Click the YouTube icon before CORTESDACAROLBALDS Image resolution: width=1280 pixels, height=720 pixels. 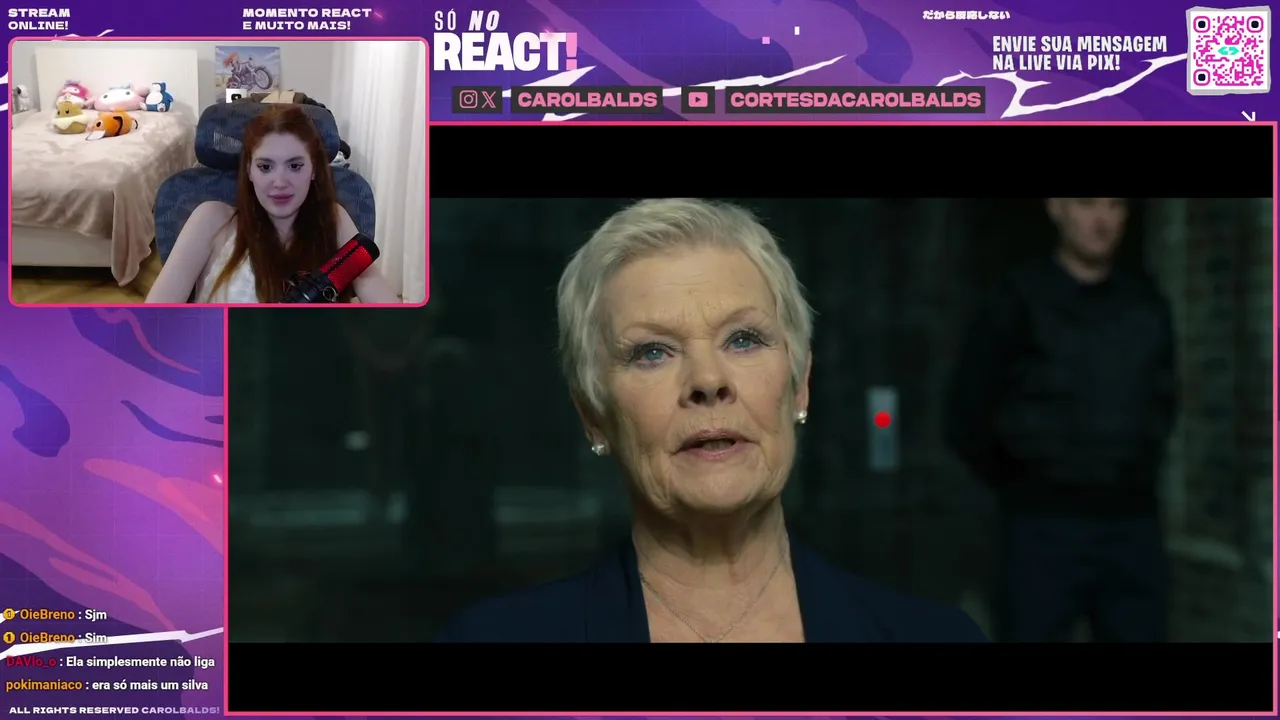click(x=698, y=99)
